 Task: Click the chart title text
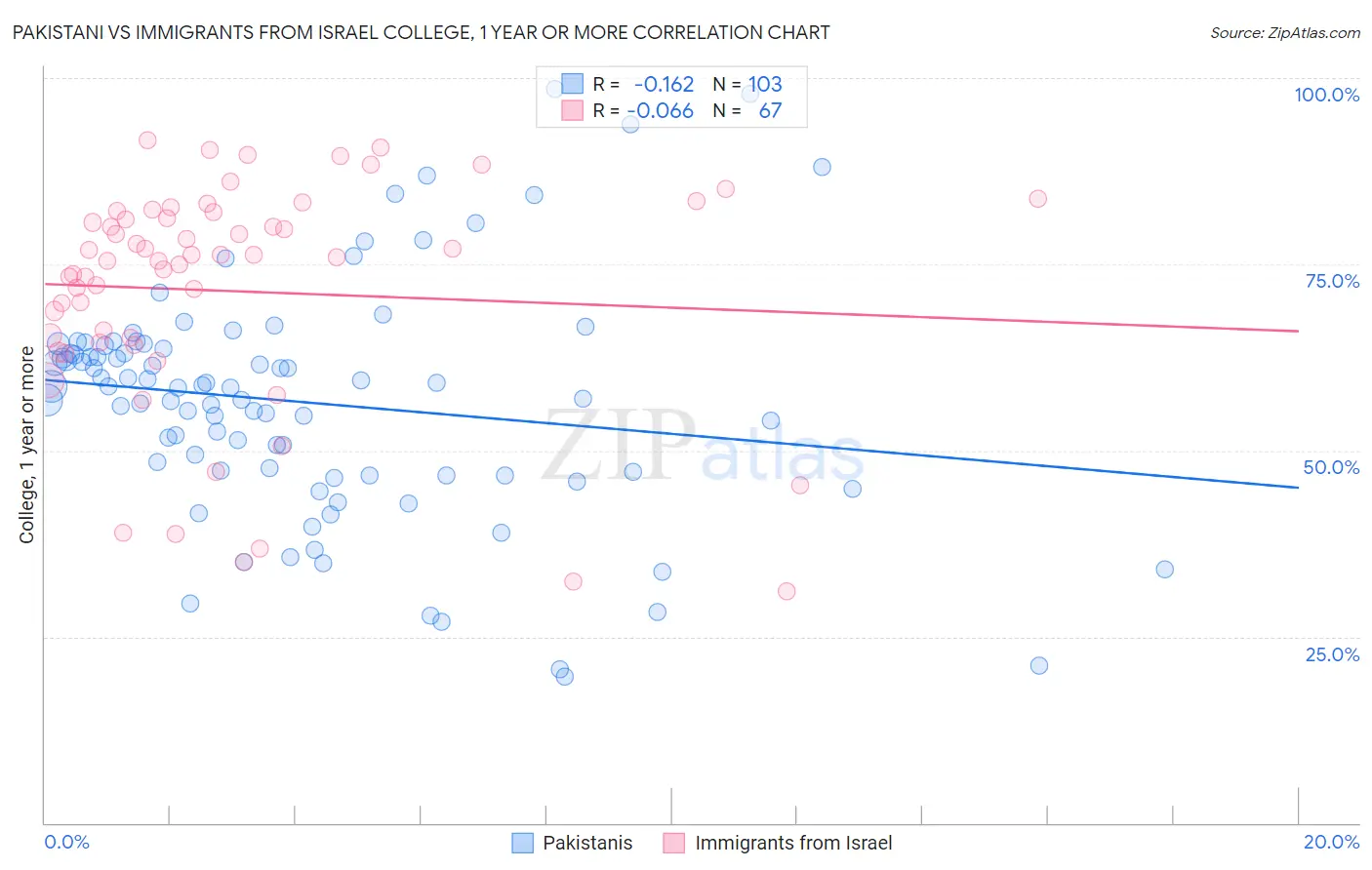(x=421, y=32)
